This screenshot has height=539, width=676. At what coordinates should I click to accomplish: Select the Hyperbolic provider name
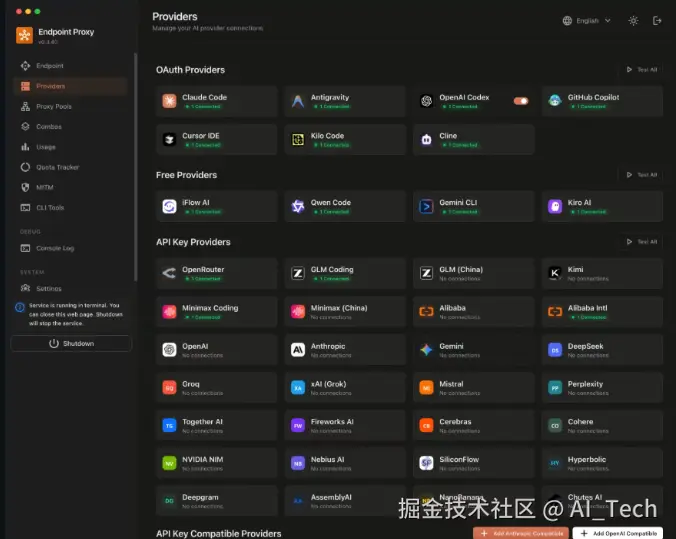click(586, 459)
